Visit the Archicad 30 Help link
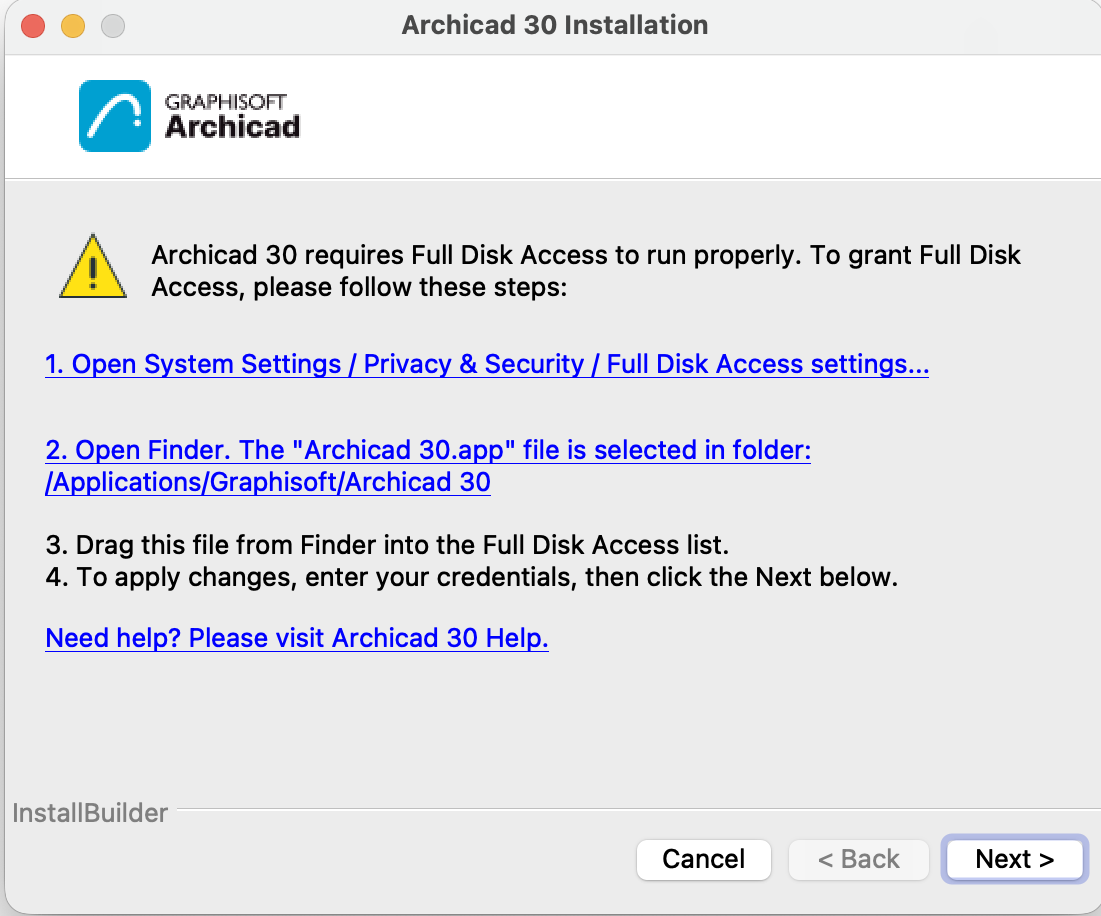 tap(296, 638)
